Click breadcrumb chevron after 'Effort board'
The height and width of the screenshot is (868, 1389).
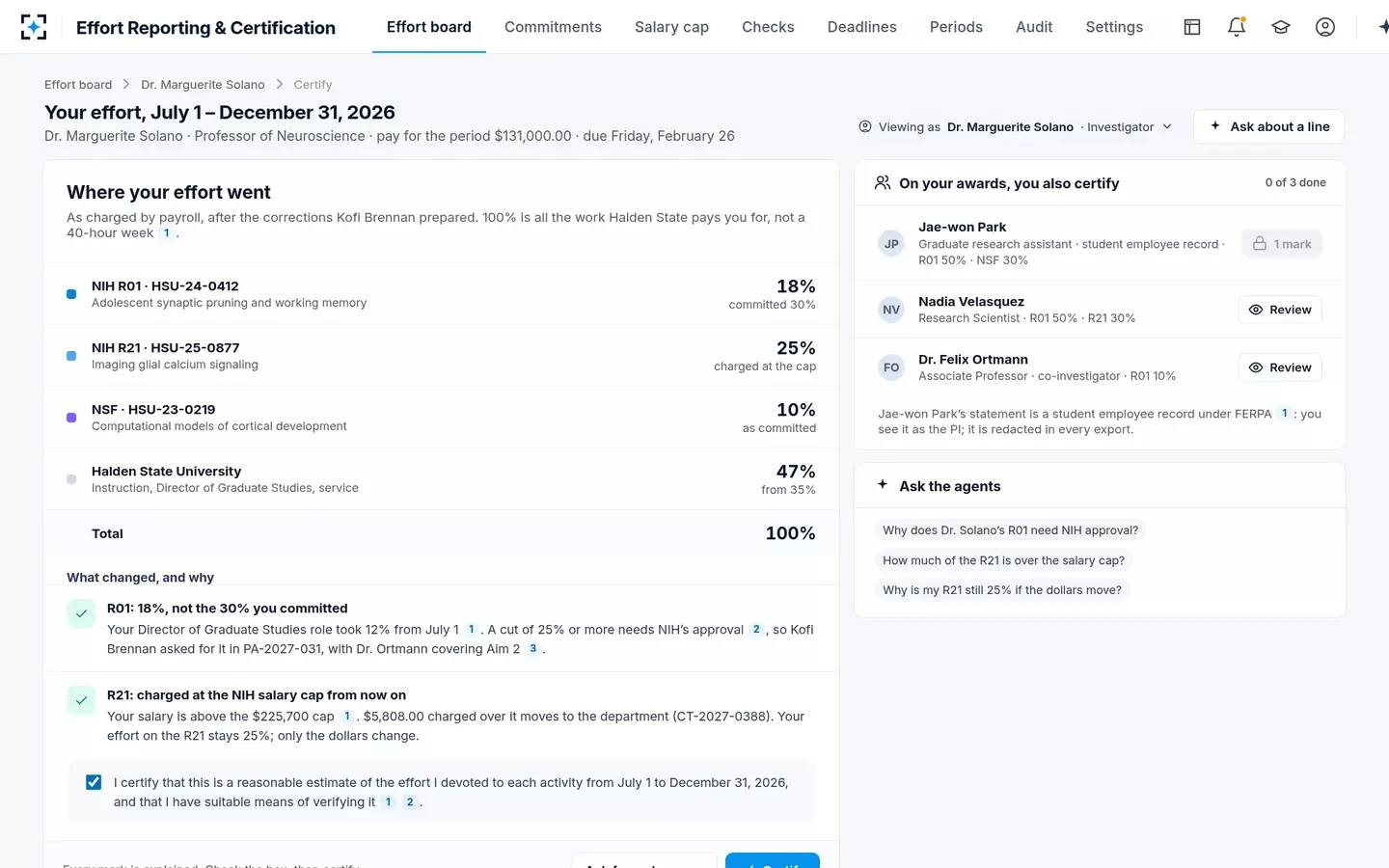click(x=126, y=85)
